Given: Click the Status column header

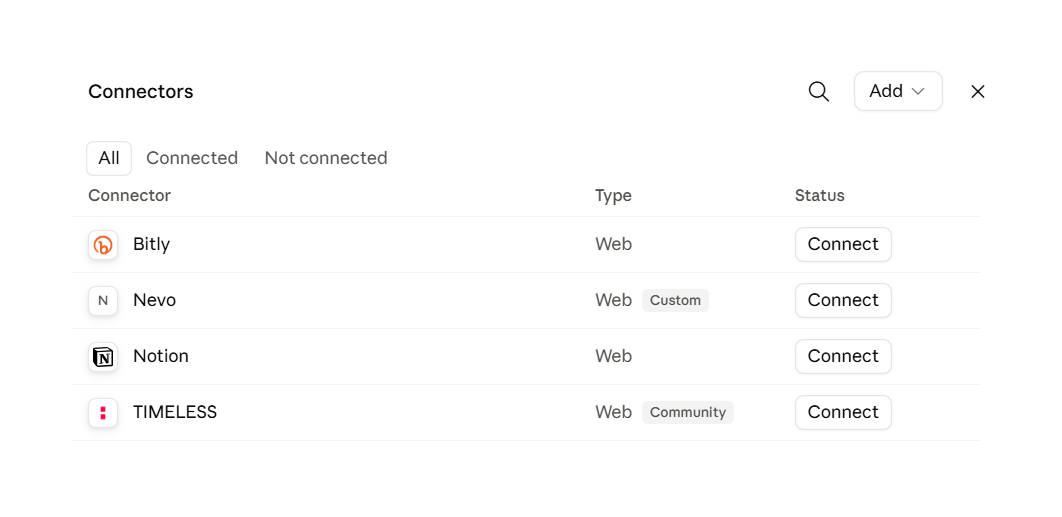Looking at the screenshot, I should pos(820,196).
